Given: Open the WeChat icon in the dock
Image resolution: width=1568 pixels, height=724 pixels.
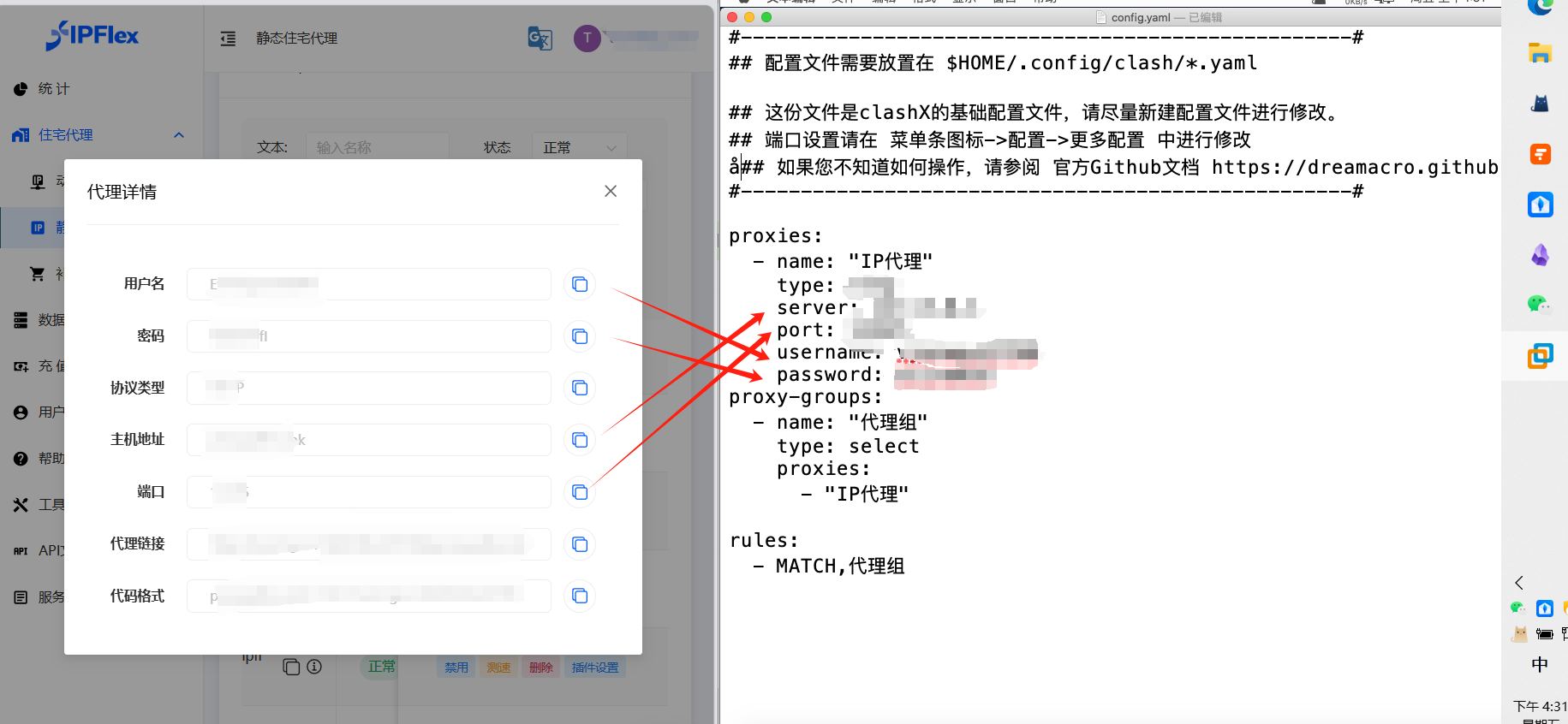Looking at the screenshot, I should 1539,304.
